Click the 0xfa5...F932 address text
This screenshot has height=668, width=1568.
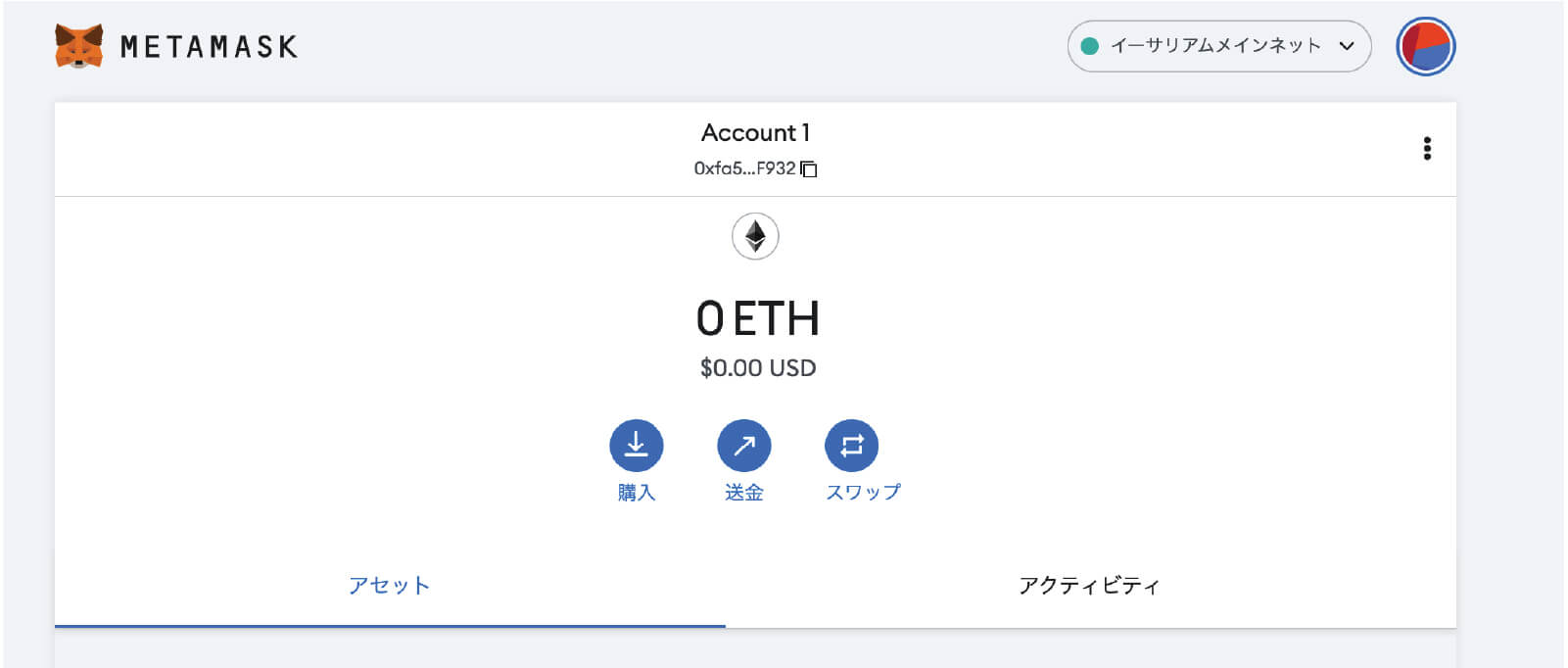[x=744, y=168]
